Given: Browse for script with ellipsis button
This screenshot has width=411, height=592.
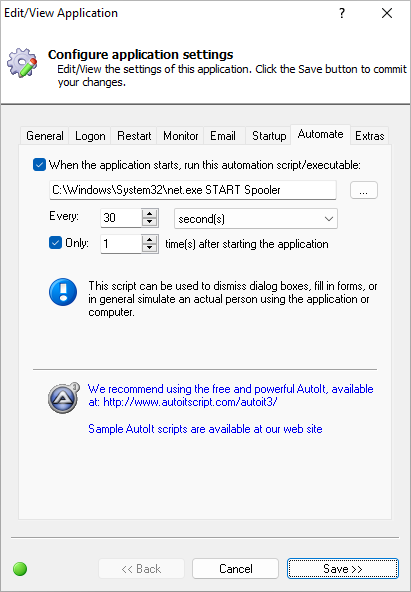Looking at the screenshot, I should click(x=363, y=190).
